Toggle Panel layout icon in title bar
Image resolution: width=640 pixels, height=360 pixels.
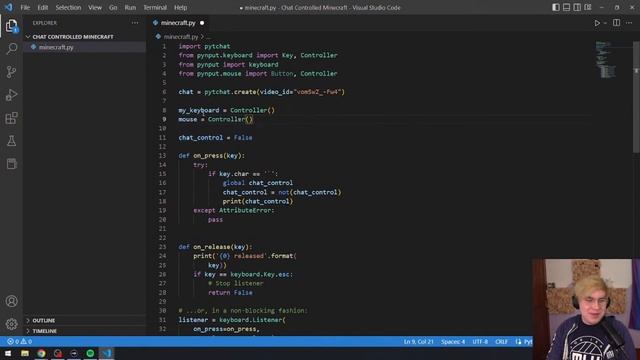click(567, 7)
